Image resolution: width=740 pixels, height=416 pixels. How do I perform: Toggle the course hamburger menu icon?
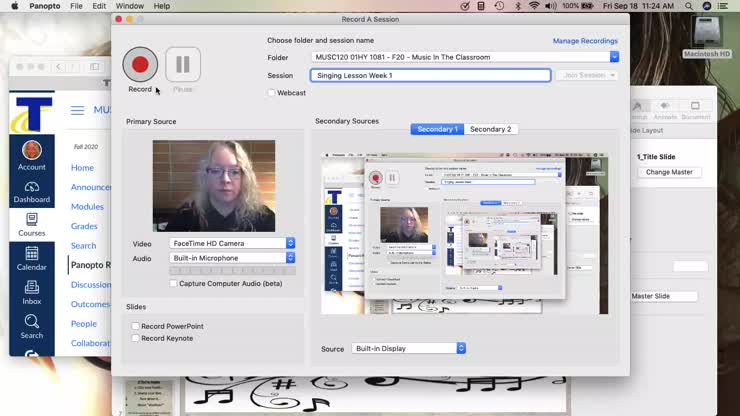77,110
